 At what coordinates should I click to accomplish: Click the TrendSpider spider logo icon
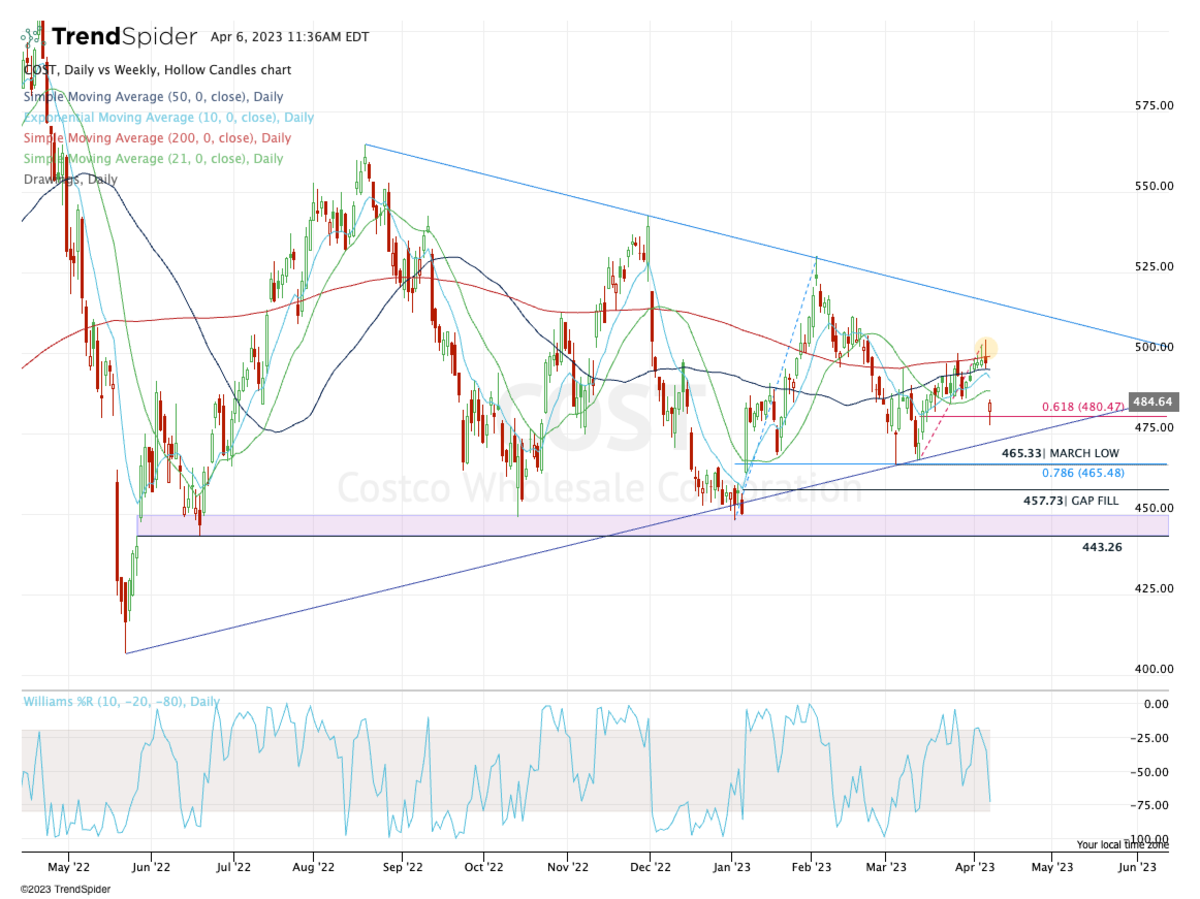pos(32,38)
